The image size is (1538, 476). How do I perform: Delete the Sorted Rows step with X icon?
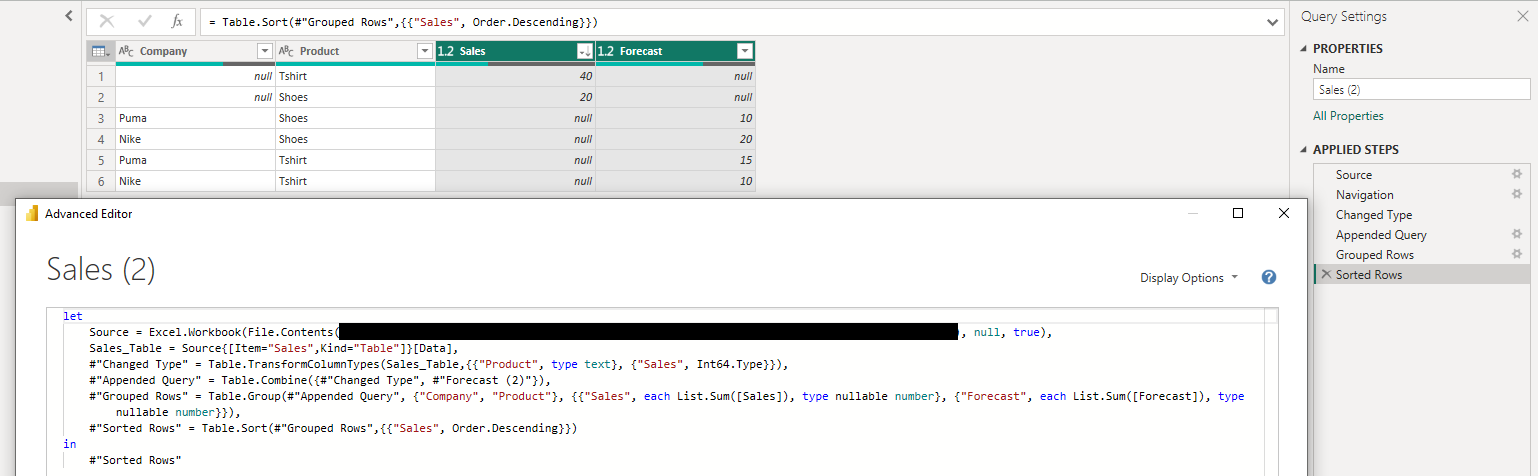point(1326,274)
